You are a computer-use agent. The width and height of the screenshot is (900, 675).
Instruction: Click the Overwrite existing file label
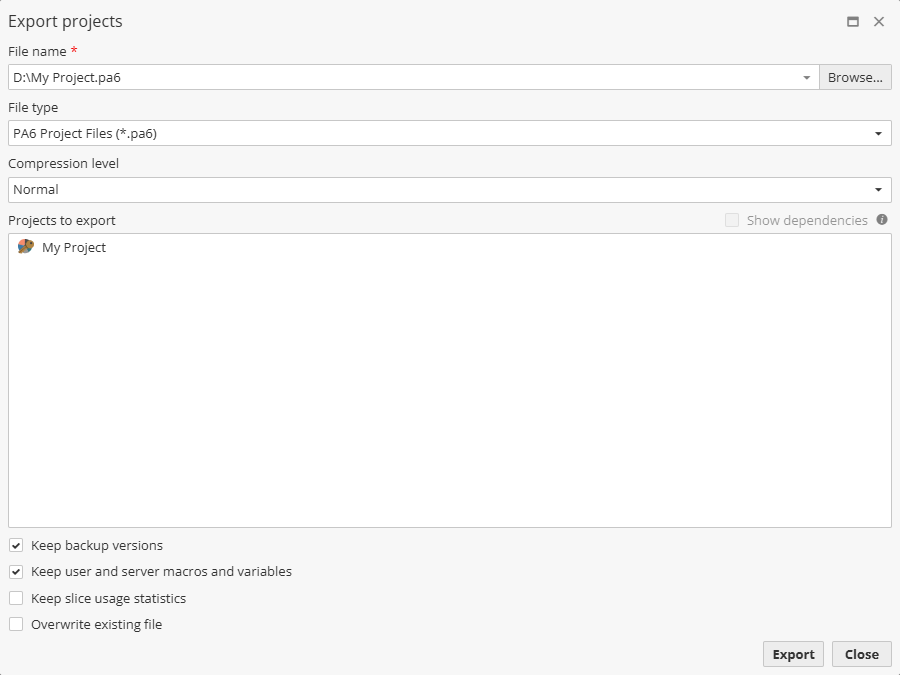[x=97, y=624]
